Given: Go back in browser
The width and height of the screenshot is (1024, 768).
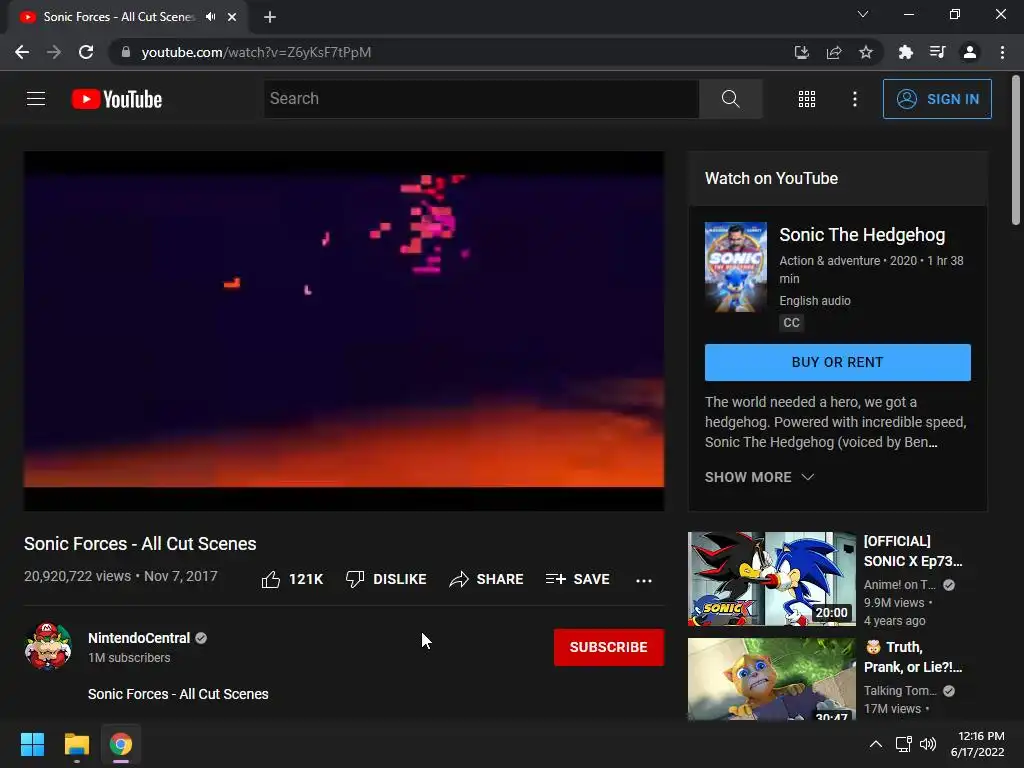Looking at the screenshot, I should (x=22, y=52).
